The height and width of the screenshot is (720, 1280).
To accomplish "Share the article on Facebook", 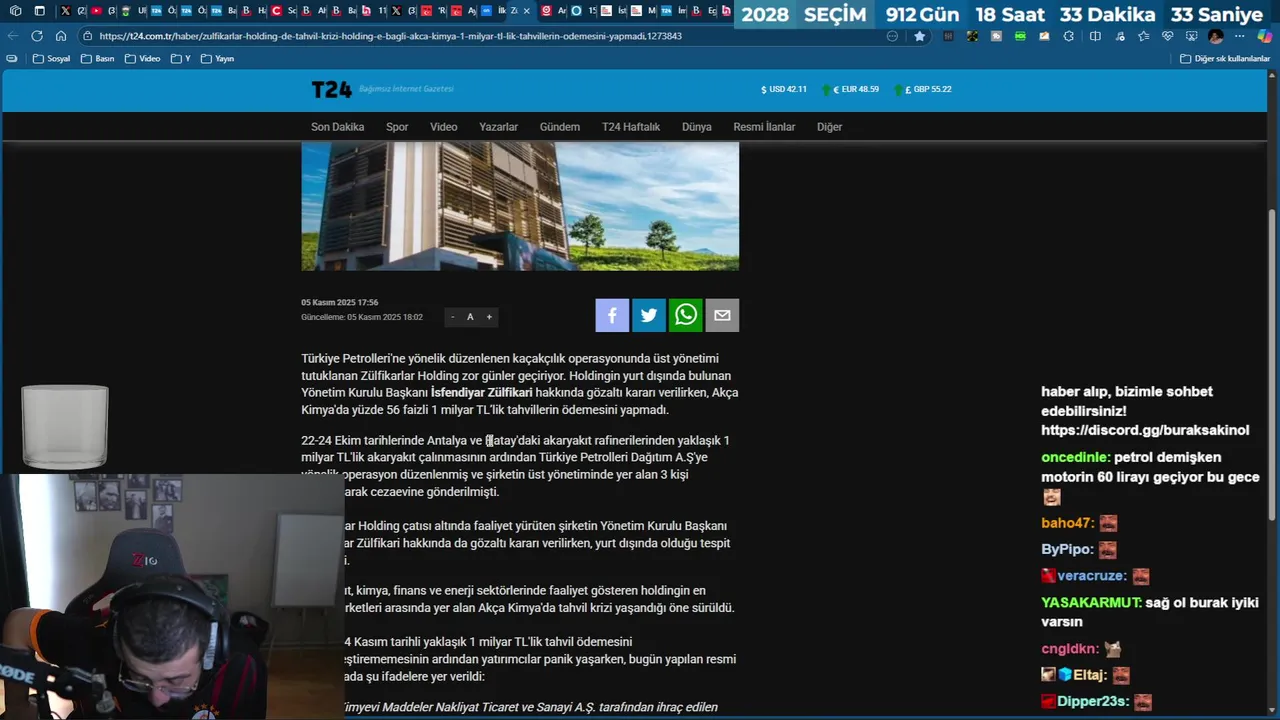I will click(612, 315).
